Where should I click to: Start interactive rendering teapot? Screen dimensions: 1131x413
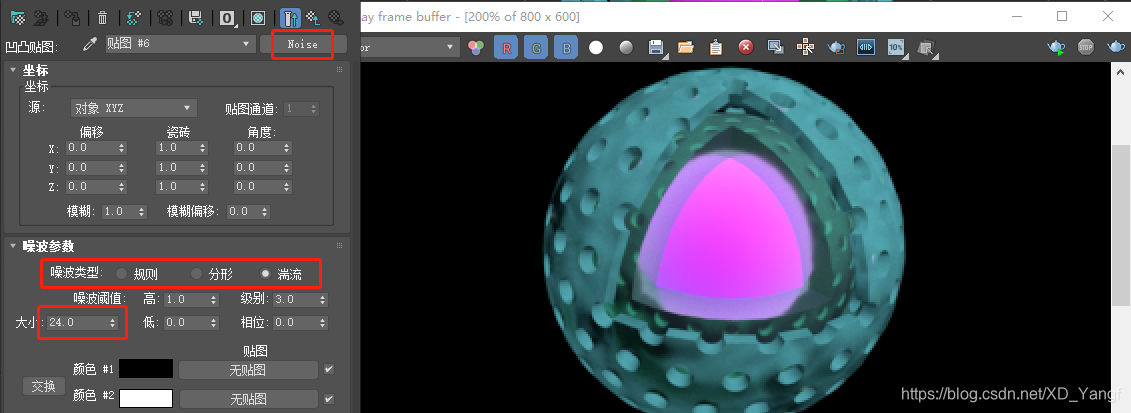point(1057,48)
